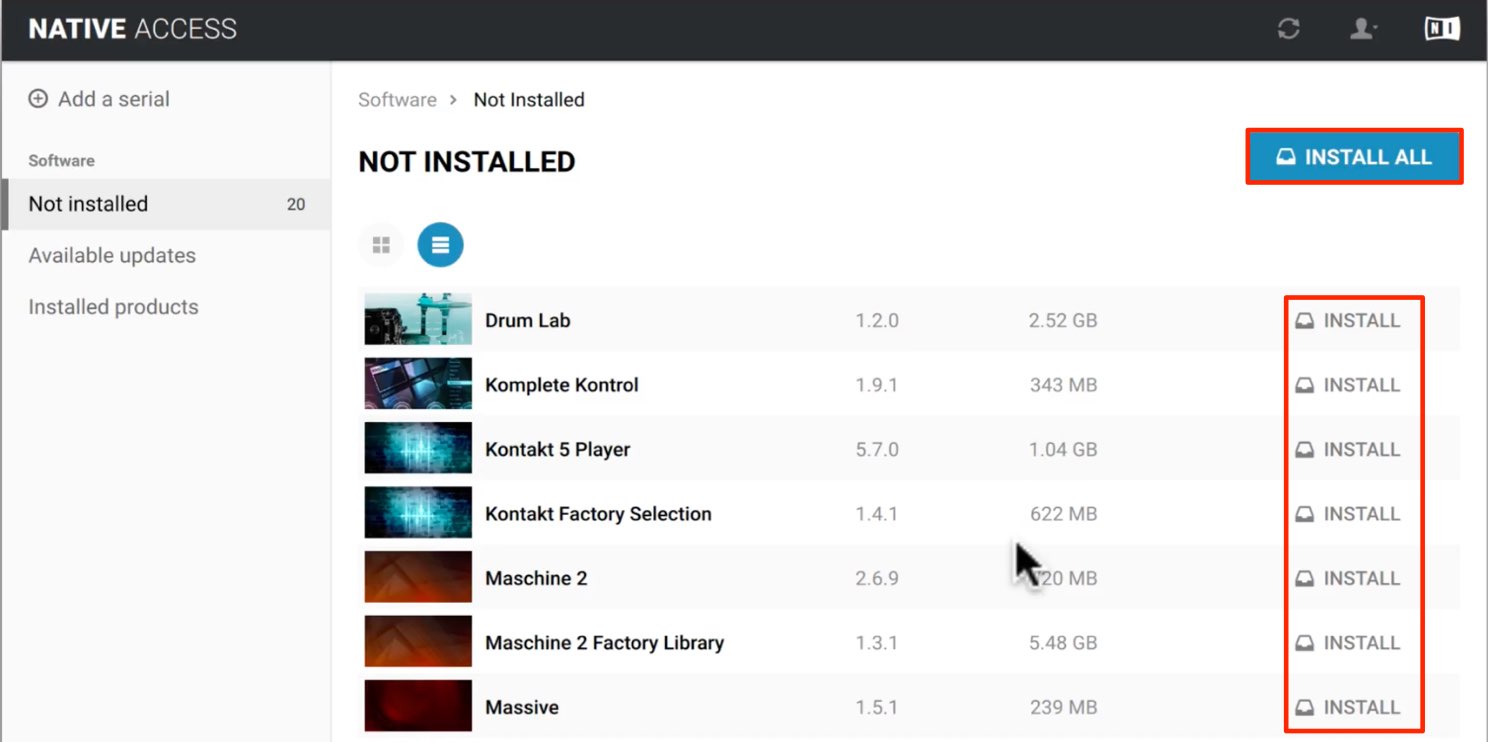
Task: Click version 5.7.0 value
Action: click(x=877, y=450)
